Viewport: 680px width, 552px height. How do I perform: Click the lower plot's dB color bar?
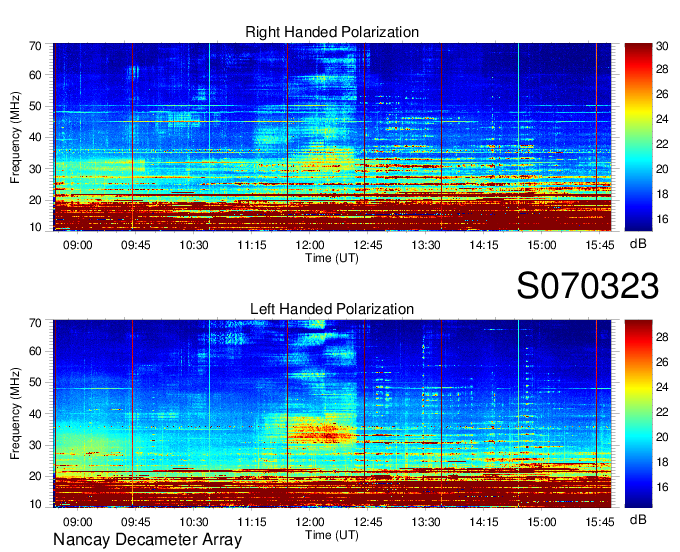638,414
